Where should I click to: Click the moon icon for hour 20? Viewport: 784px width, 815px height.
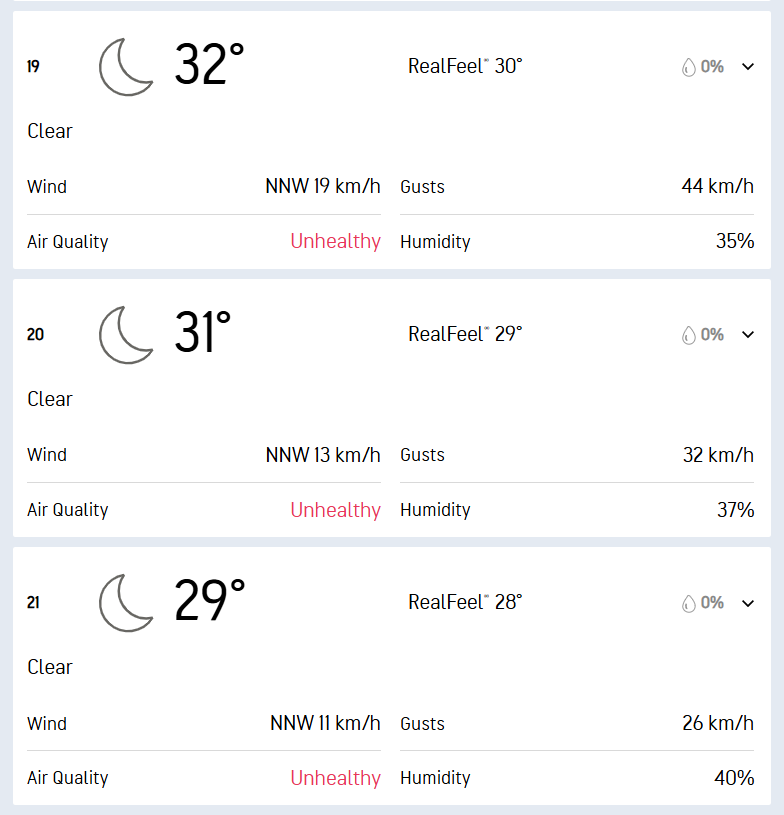pyautogui.click(x=126, y=335)
